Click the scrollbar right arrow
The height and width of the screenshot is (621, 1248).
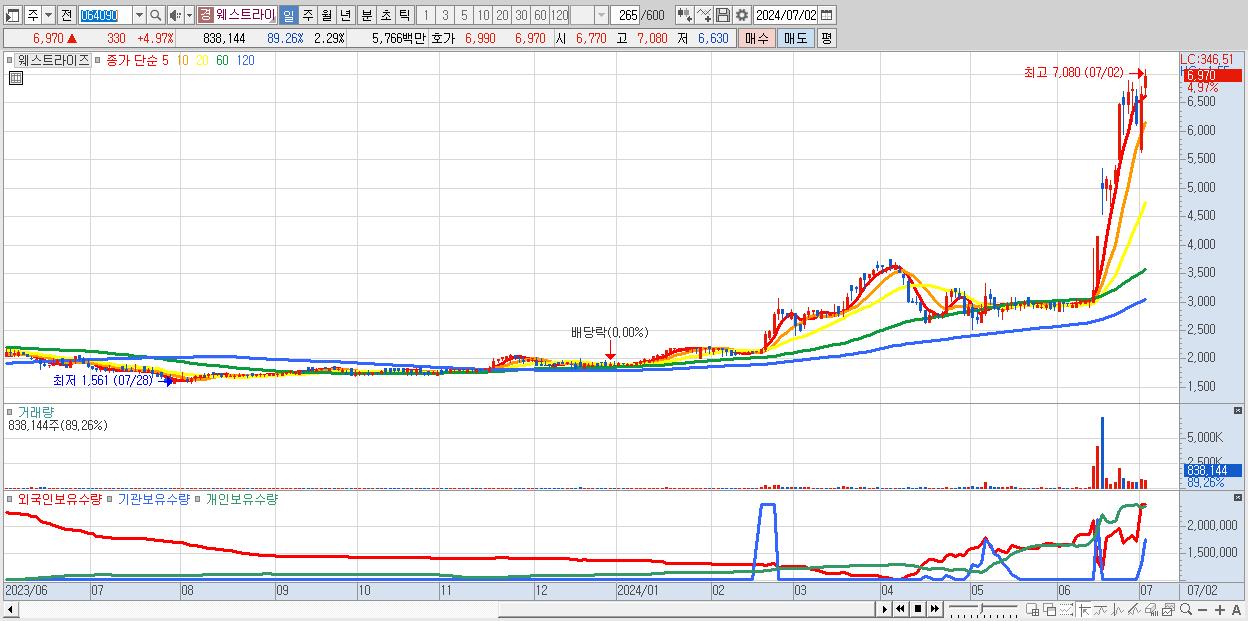tap(884, 609)
